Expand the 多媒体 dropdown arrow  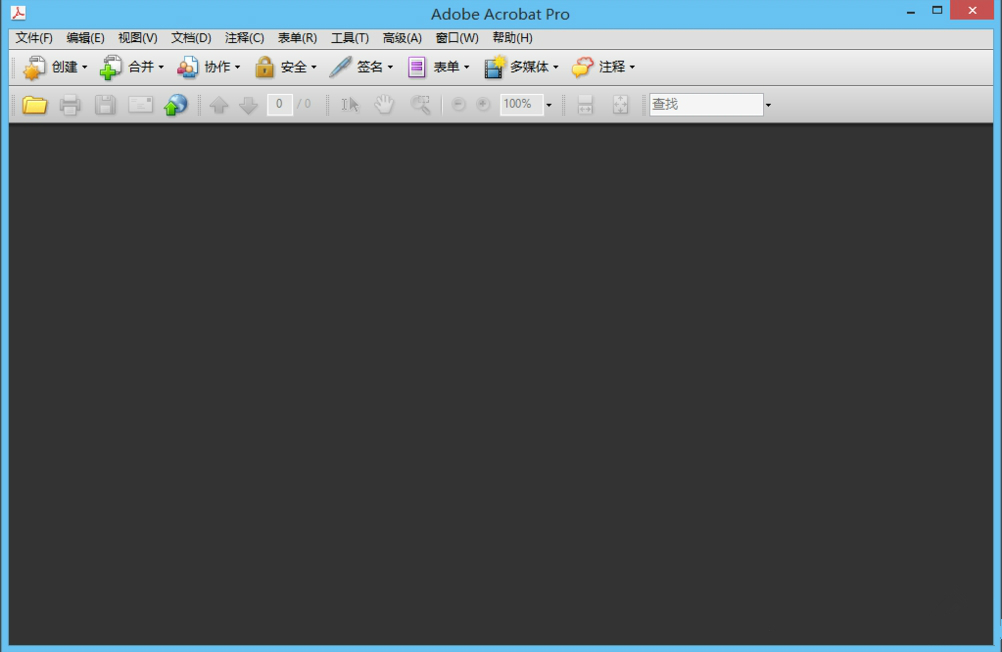(x=556, y=67)
